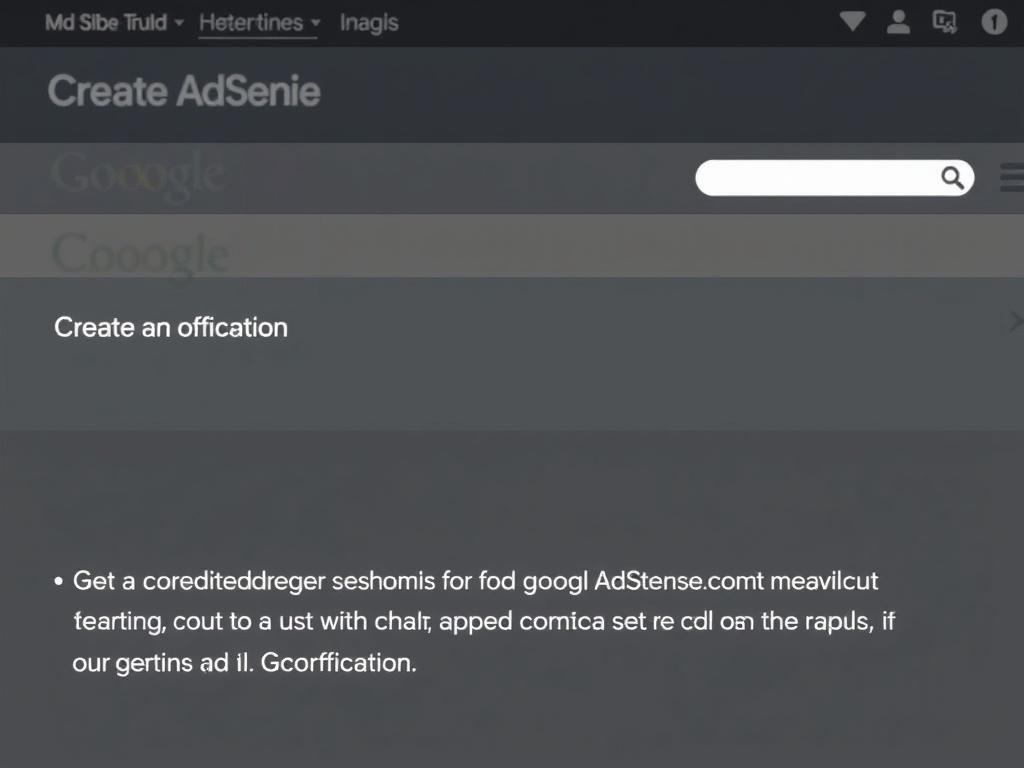Image resolution: width=1024 pixels, height=768 pixels.
Task: Open the hamburger menu icon beside search
Action: click(x=1012, y=178)
